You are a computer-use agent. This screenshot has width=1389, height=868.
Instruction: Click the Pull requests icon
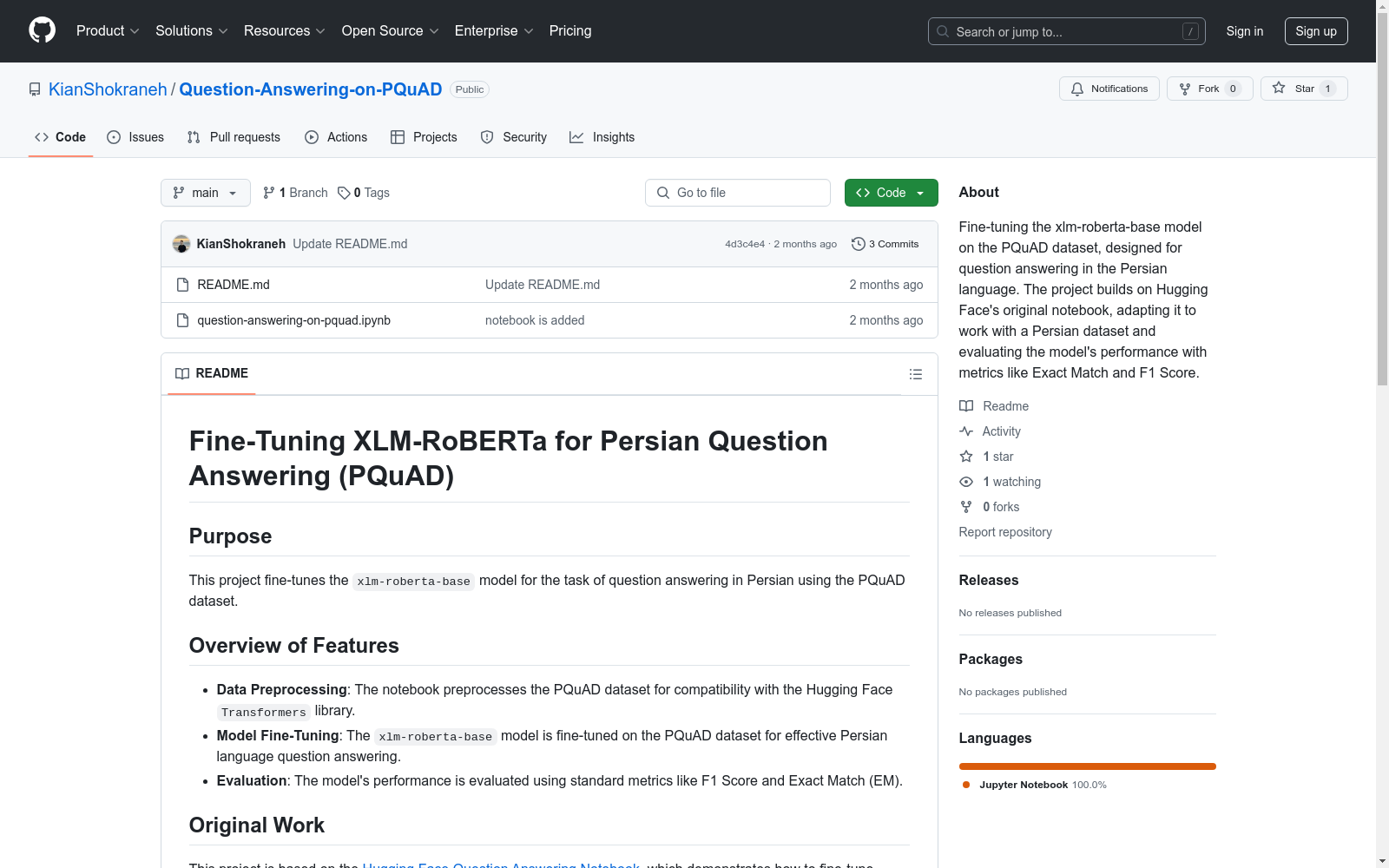coord(194,137)
